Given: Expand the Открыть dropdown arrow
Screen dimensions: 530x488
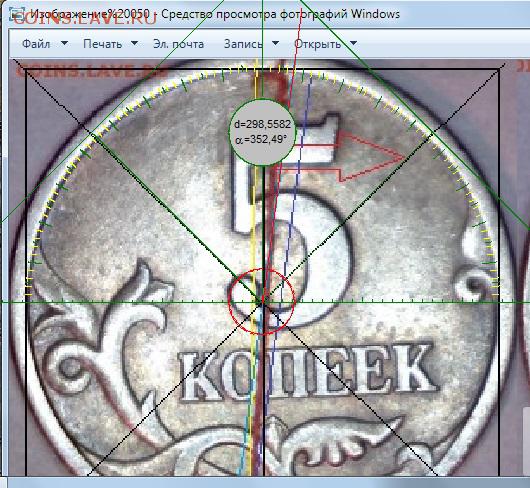Looking at the screenshot, I should (353, 43).
